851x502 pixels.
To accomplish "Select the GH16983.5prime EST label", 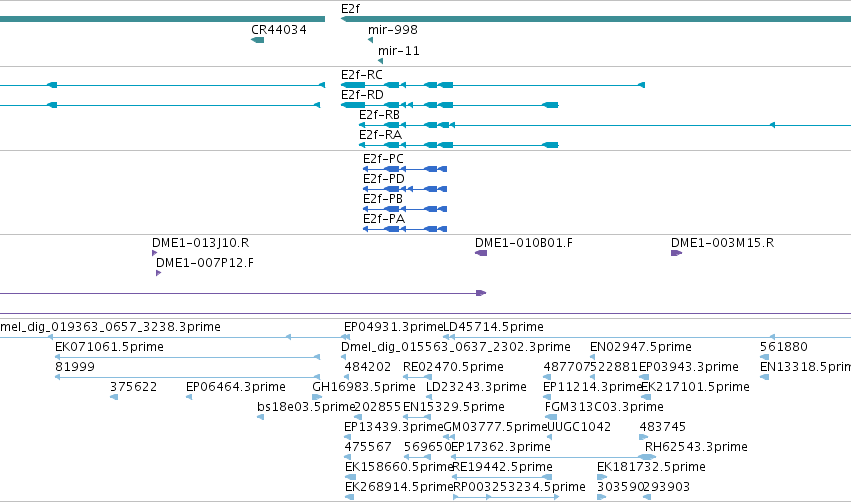I will (x=364, y=387).
